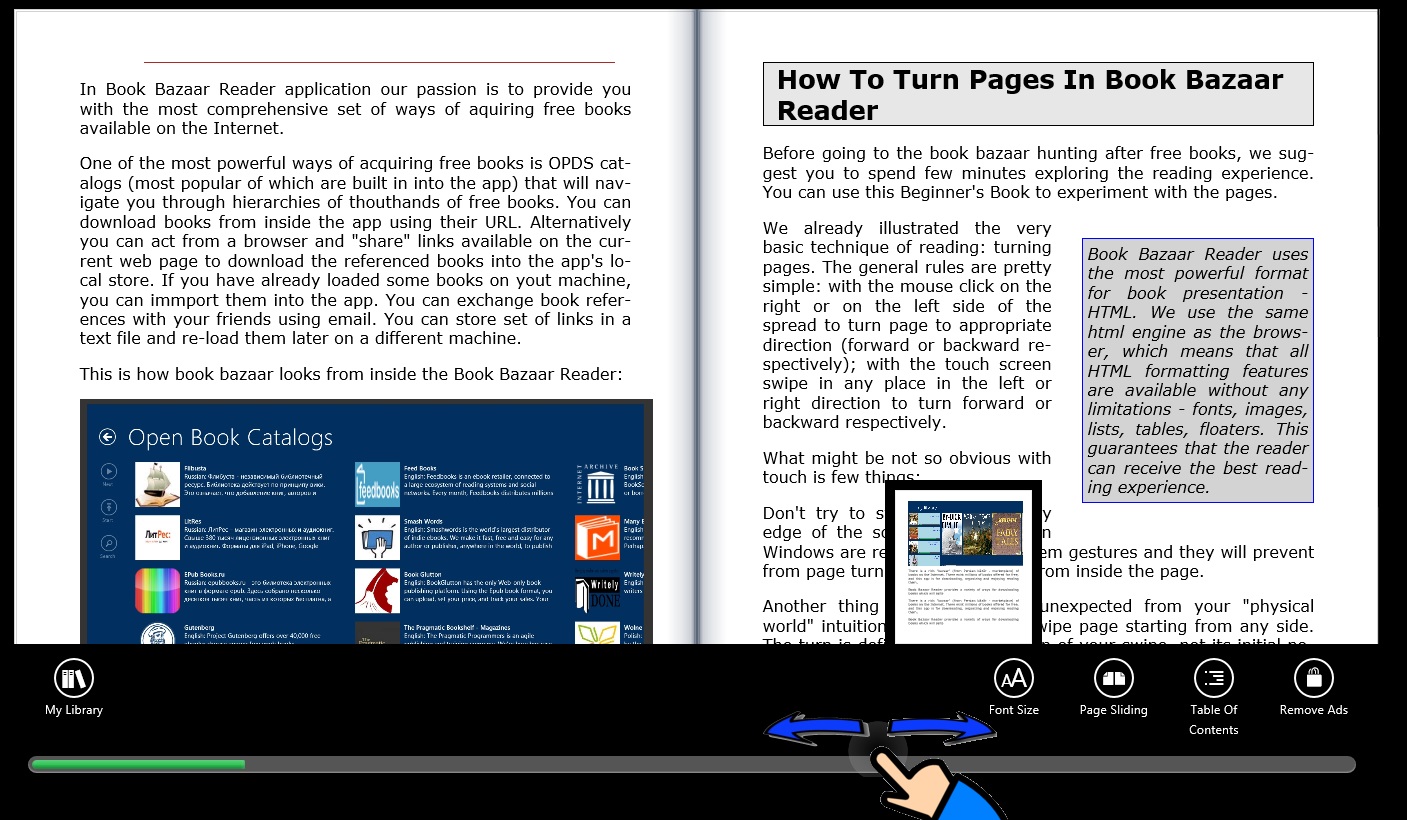
Task: Click paragraph starting 'Before going to the book bazaar'
Action: (1038, 173)
